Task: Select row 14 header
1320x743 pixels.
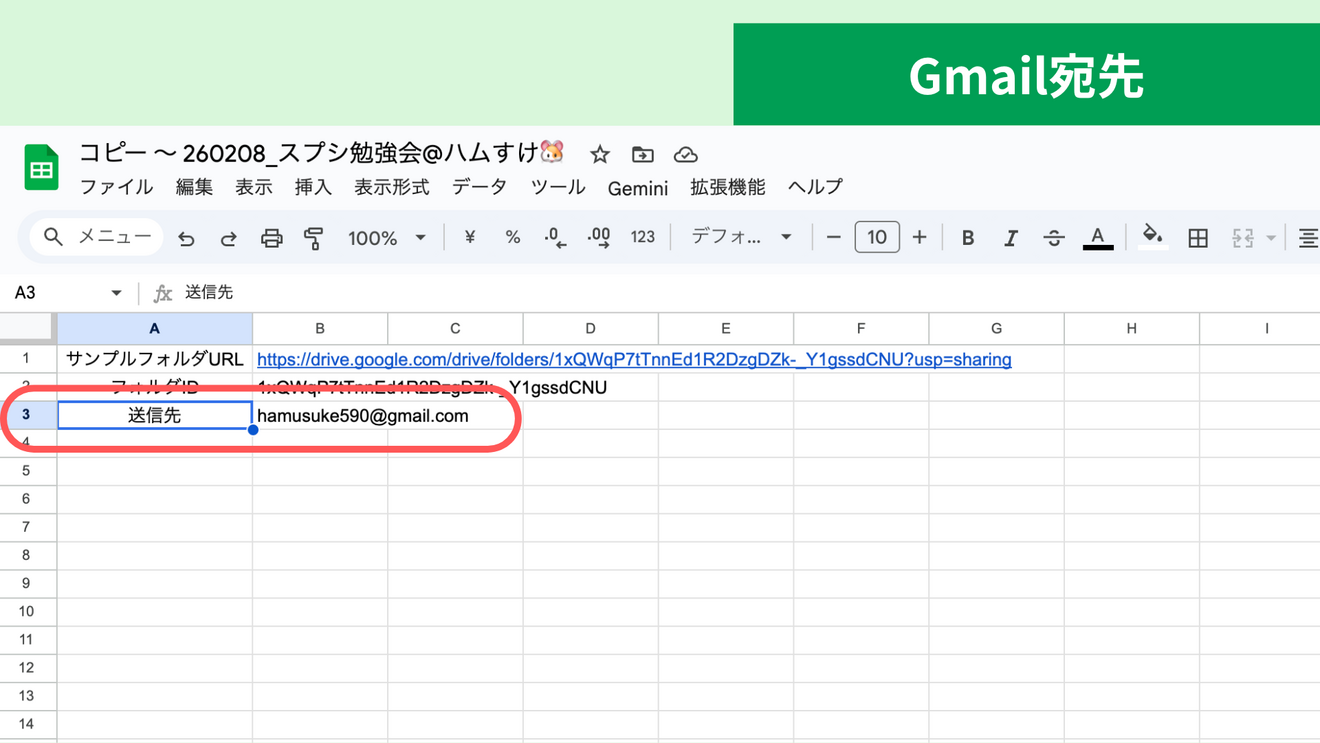Action: pos(27,724)
